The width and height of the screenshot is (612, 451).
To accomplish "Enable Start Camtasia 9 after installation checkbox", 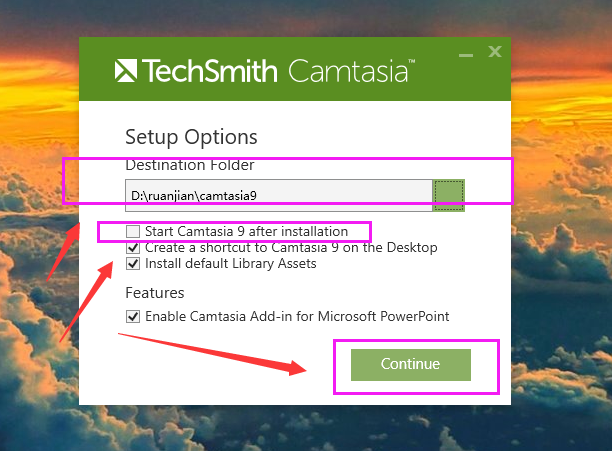I will point(133,231).
